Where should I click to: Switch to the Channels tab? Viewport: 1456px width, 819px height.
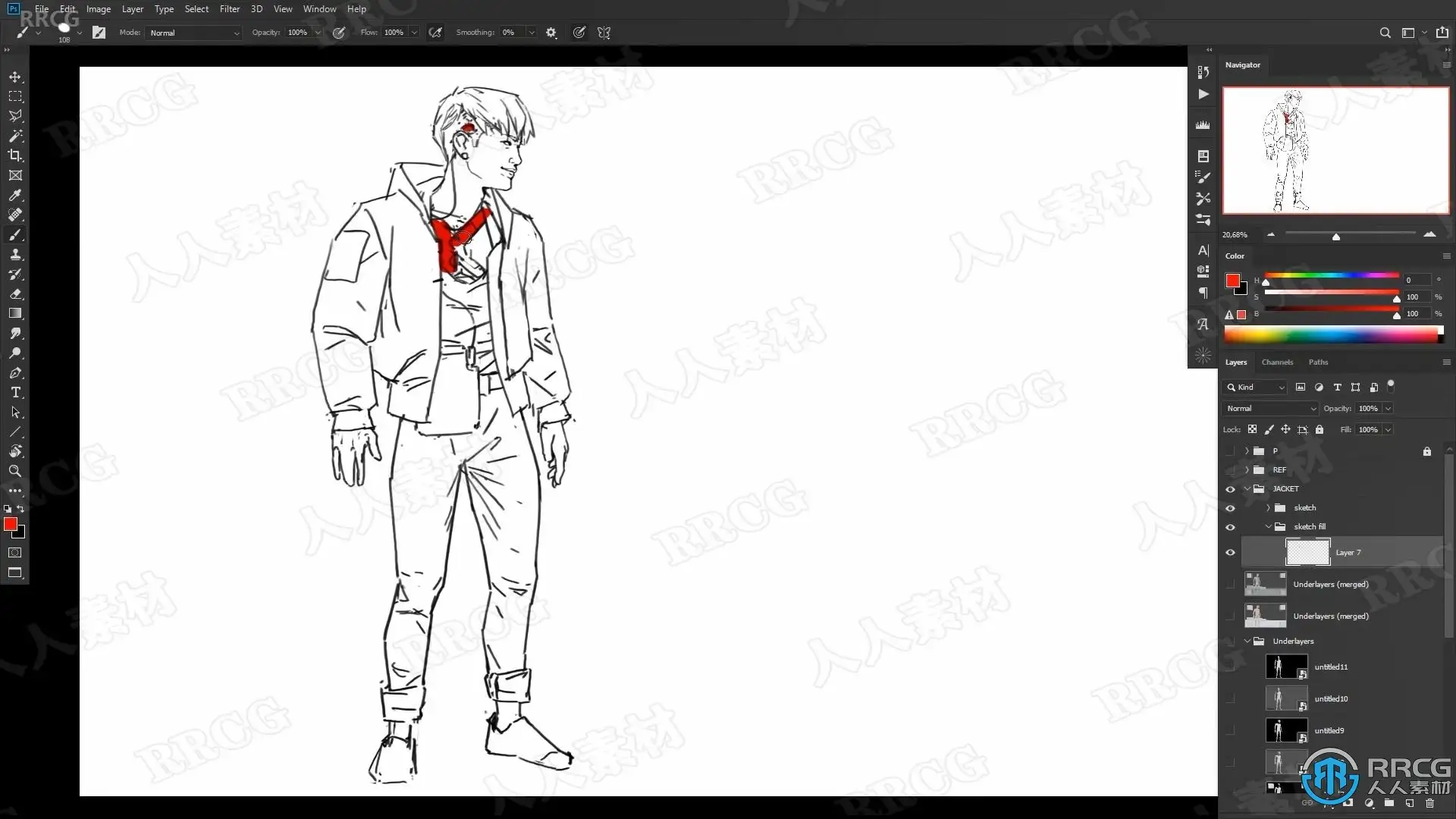click(1277, 362)
